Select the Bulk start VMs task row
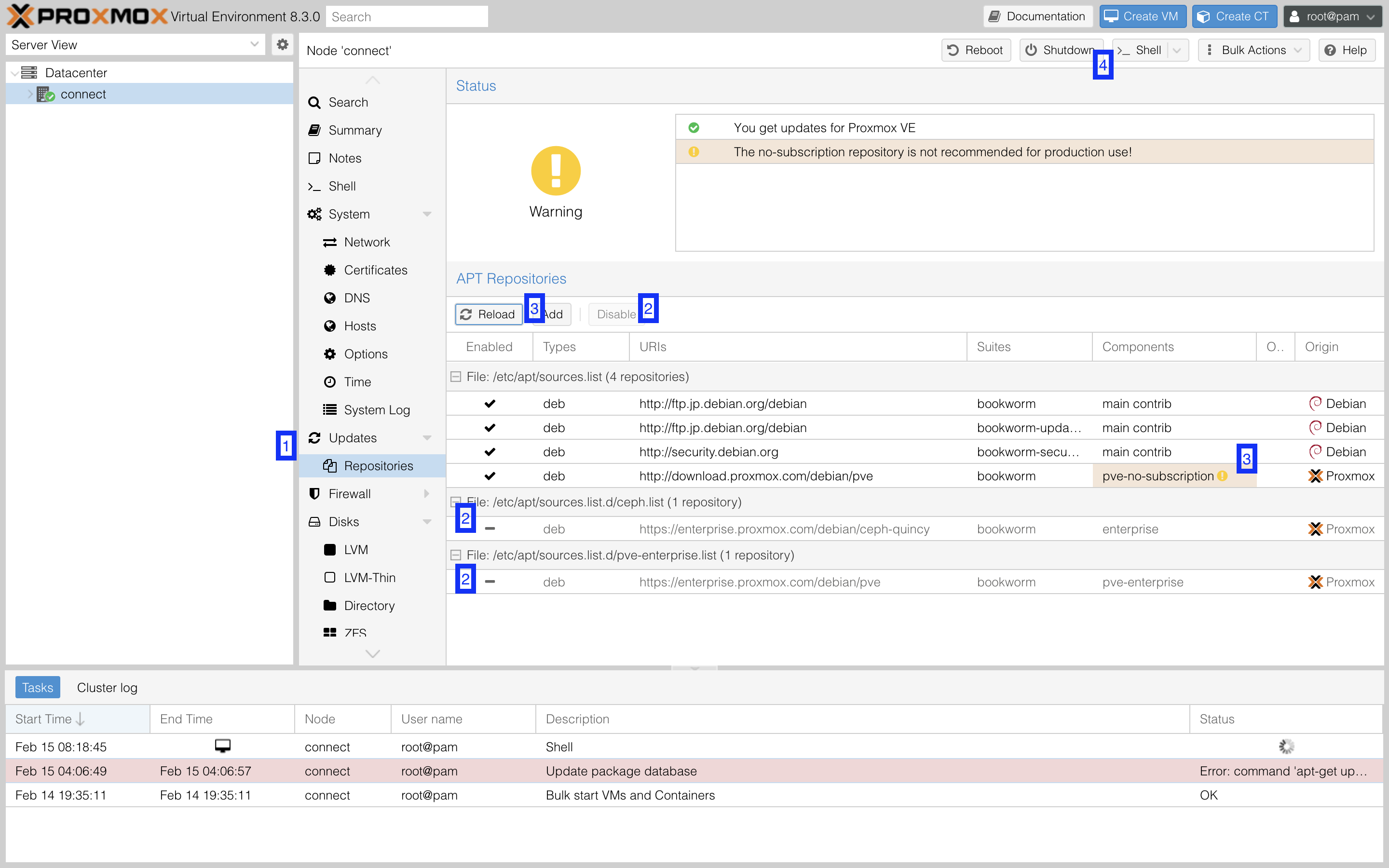The image size is (1389, 868). click(x=694, y=795)
